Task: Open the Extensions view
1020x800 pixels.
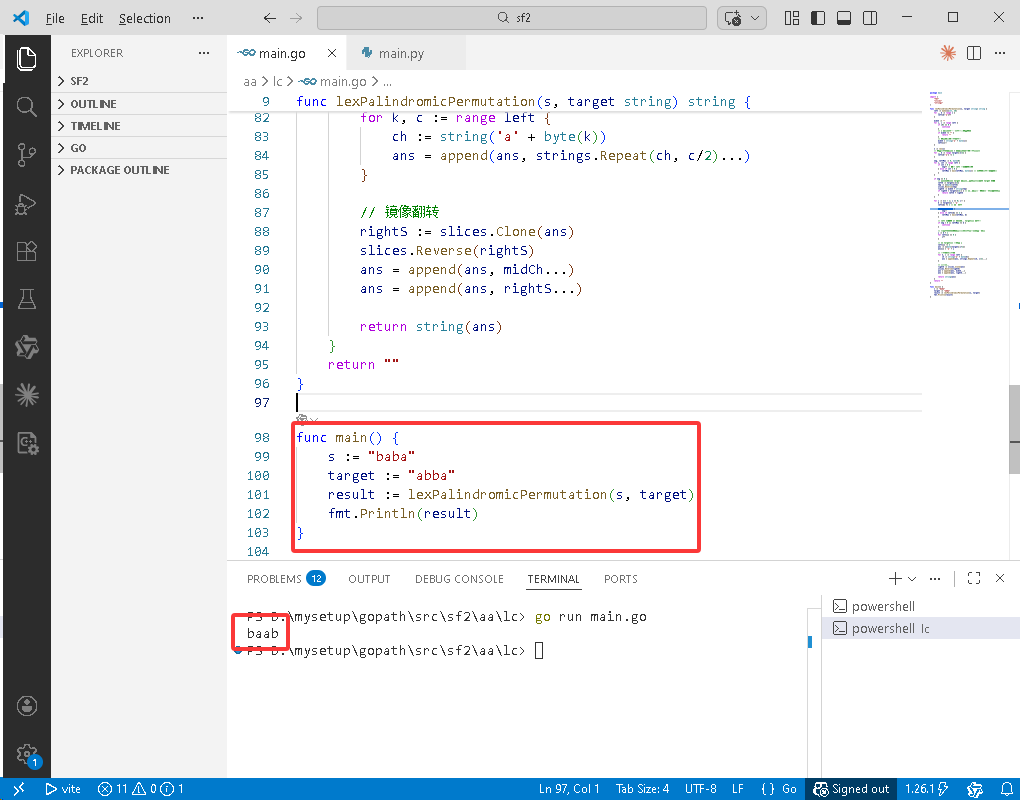Action: coord(27,251)
